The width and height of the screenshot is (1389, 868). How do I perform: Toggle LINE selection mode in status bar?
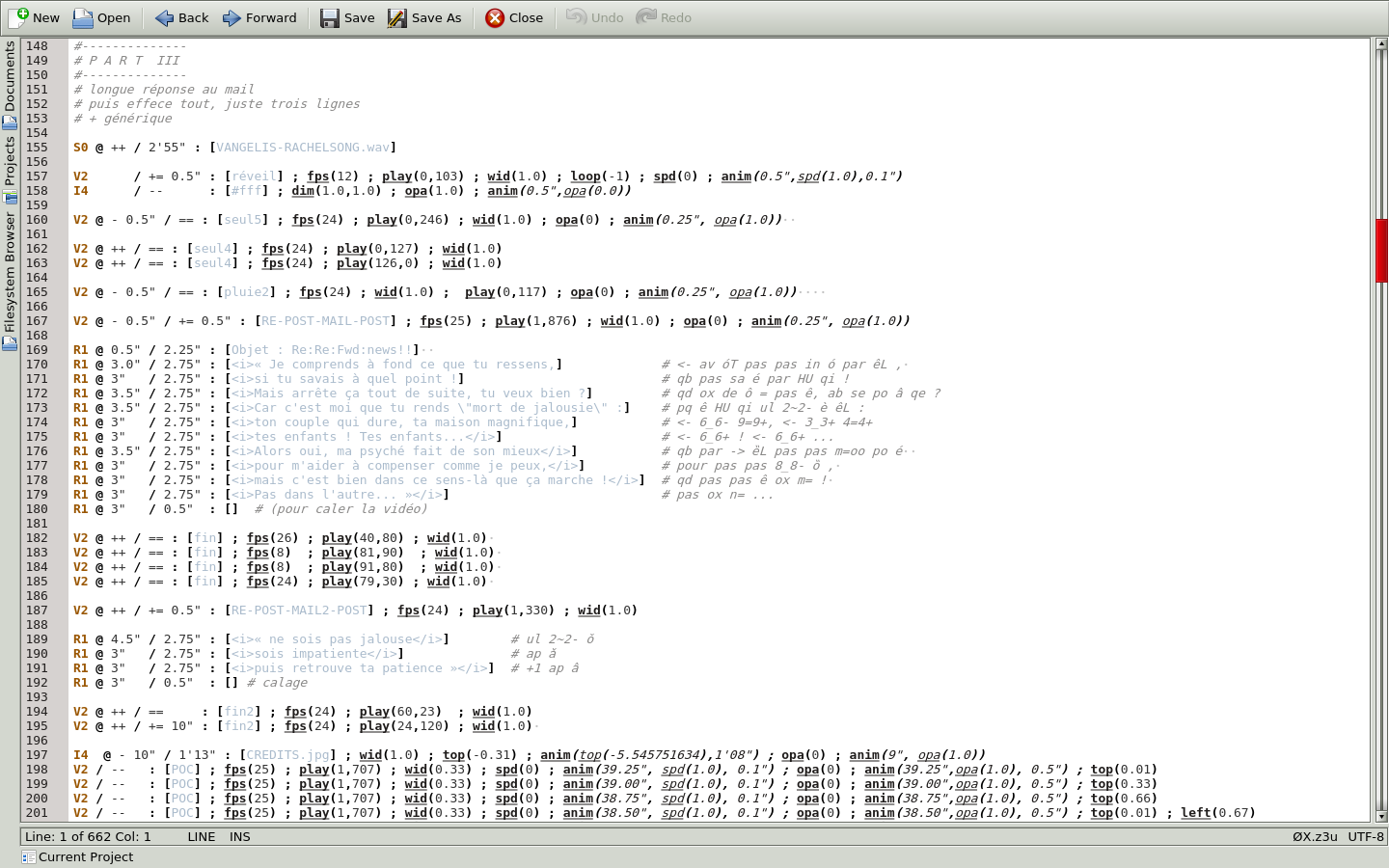(x=201, y=836)
